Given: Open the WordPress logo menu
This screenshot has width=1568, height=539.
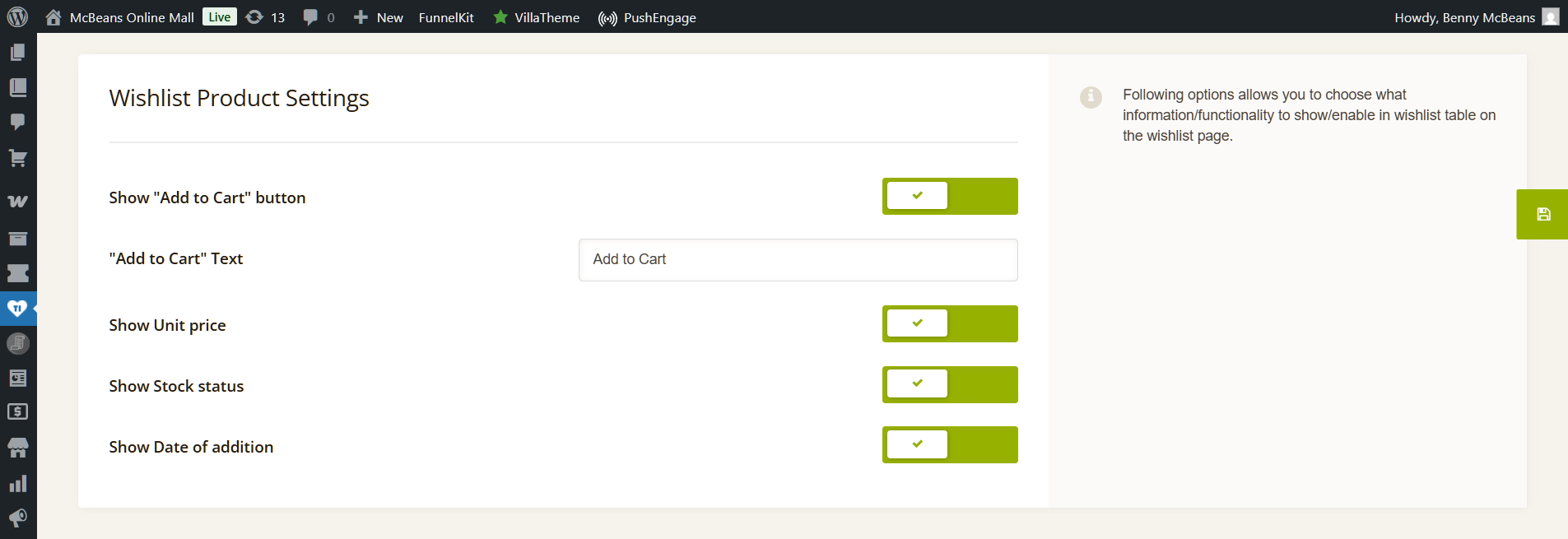Looking at the screenshot, I should point(17,17).
